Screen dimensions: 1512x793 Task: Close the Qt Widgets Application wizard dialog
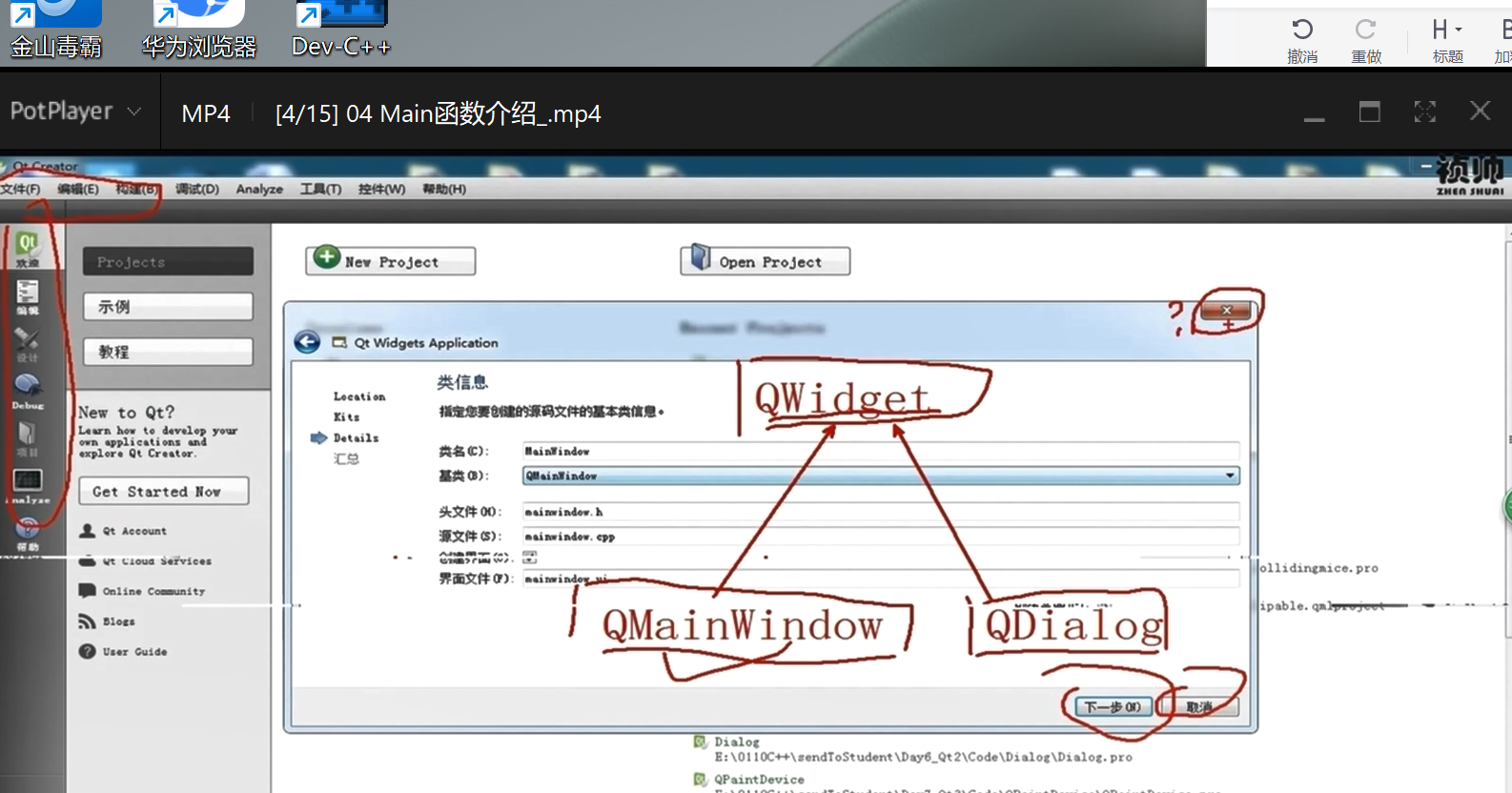[x=1227, y=311]
